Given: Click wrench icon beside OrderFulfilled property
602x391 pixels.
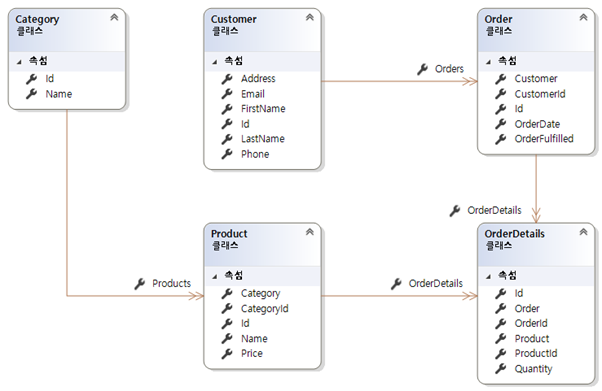Looking at the screenshot, I should tap(501, 139).
